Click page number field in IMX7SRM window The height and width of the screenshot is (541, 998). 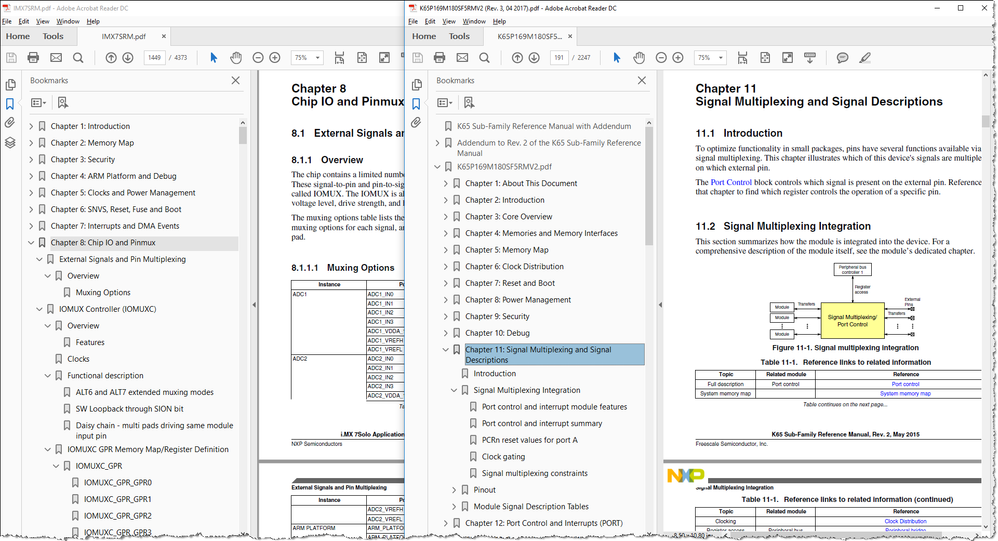[x=155, y=58]
